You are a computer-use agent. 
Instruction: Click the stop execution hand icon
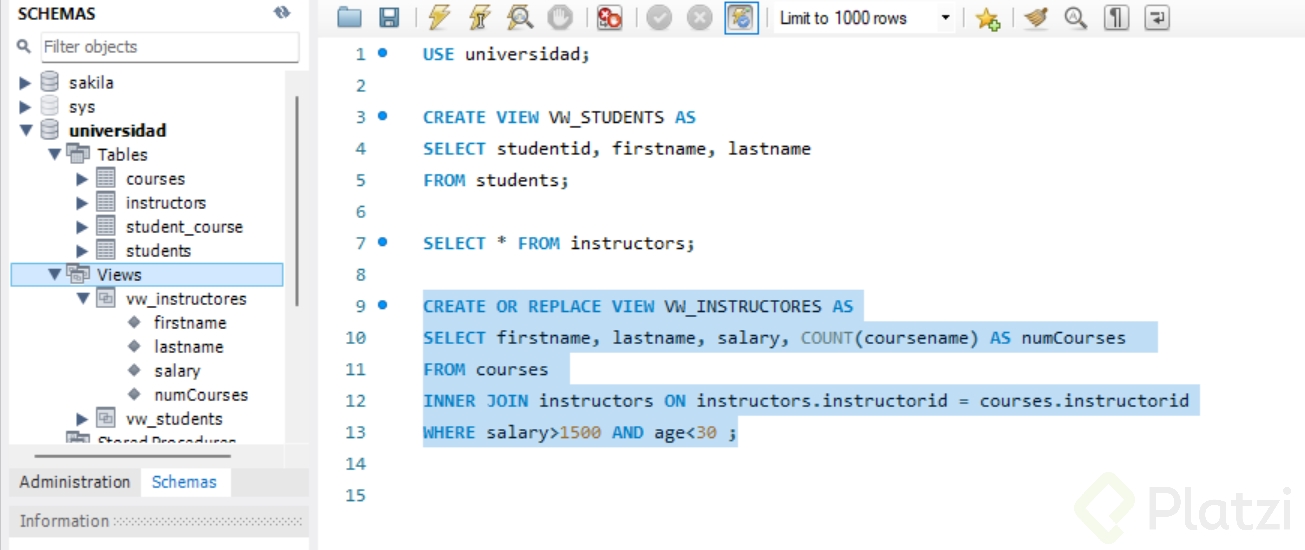pyautogui.click(x=561, y=18)
